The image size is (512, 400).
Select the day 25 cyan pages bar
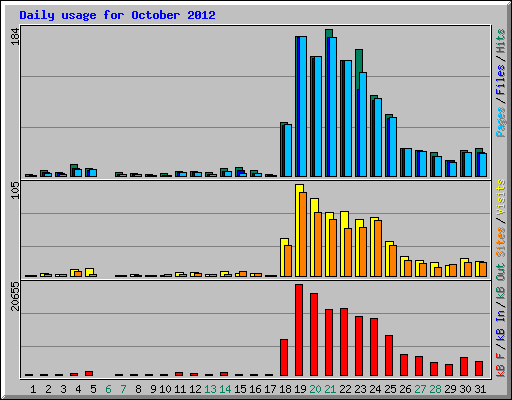[393, 147]
